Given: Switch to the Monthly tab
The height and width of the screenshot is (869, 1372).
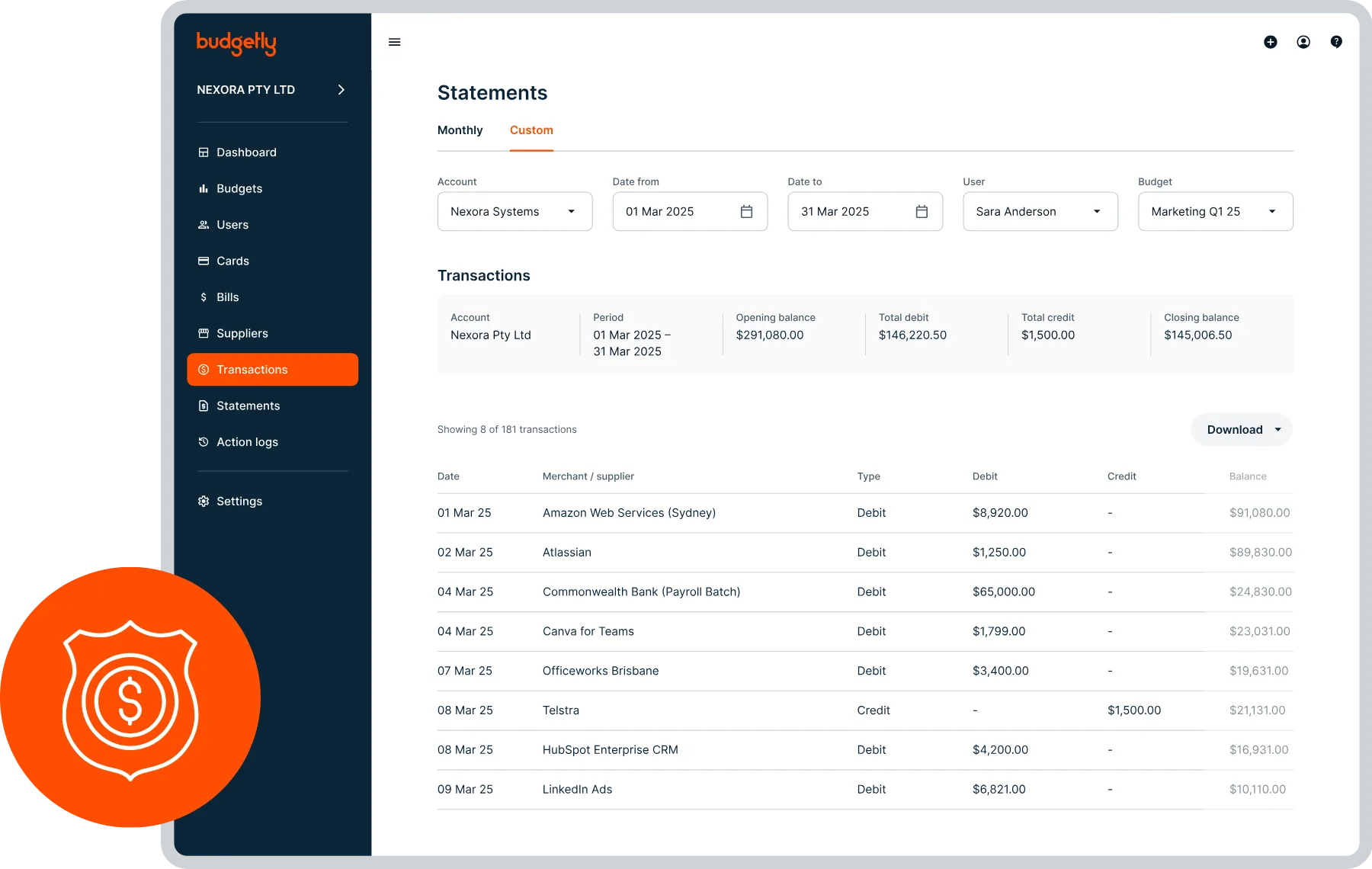Looking at the screenshot, I should pos(460,130).
